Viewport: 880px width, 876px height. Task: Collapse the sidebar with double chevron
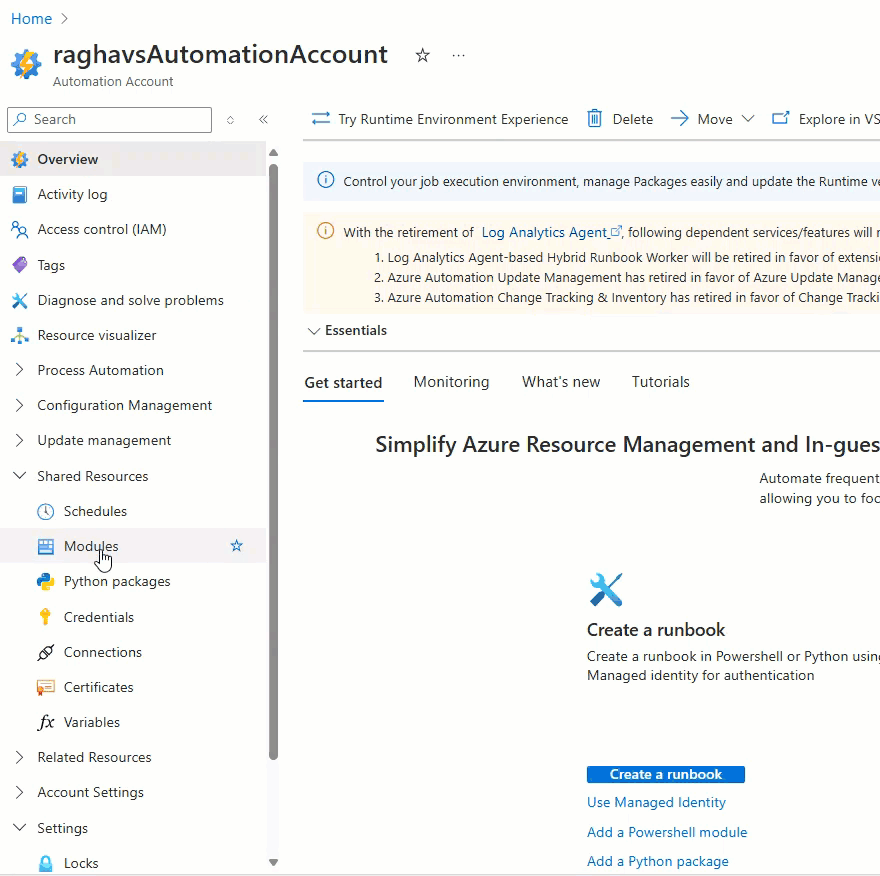click(x=263, y=120)
